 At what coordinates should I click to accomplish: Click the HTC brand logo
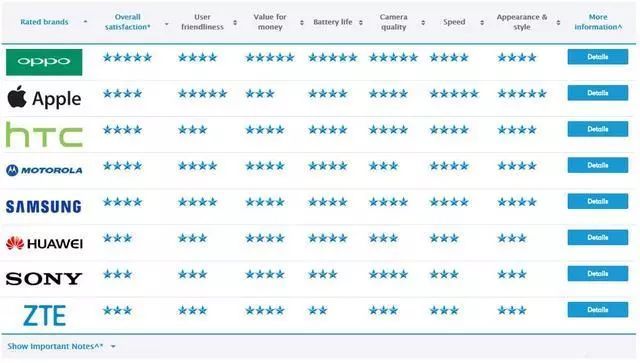44,134
